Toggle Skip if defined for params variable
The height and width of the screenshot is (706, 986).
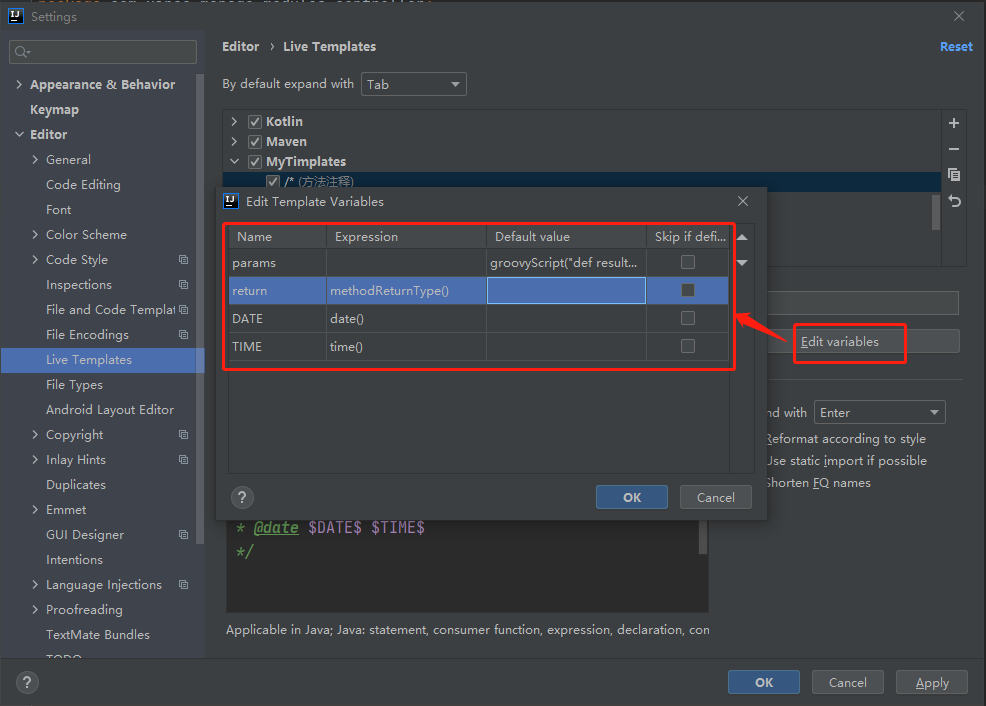[687, 262]
